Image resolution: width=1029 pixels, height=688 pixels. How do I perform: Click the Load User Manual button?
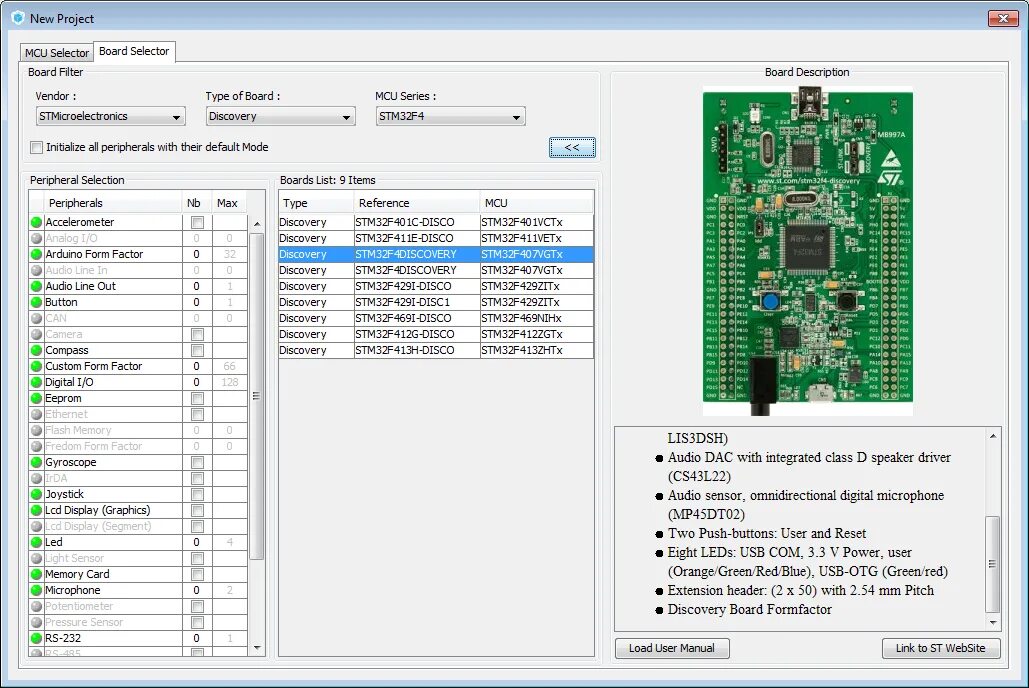(672, 649)
